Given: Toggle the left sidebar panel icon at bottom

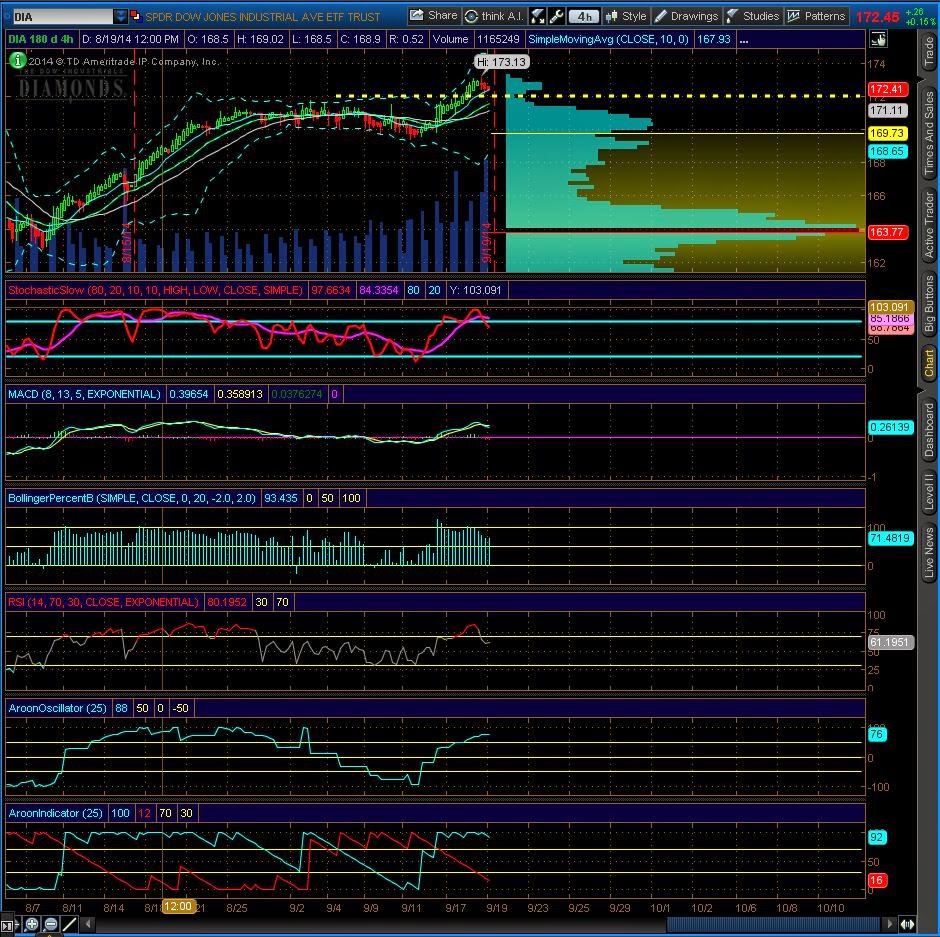Looking at the screenshot, I should [8, 926].
